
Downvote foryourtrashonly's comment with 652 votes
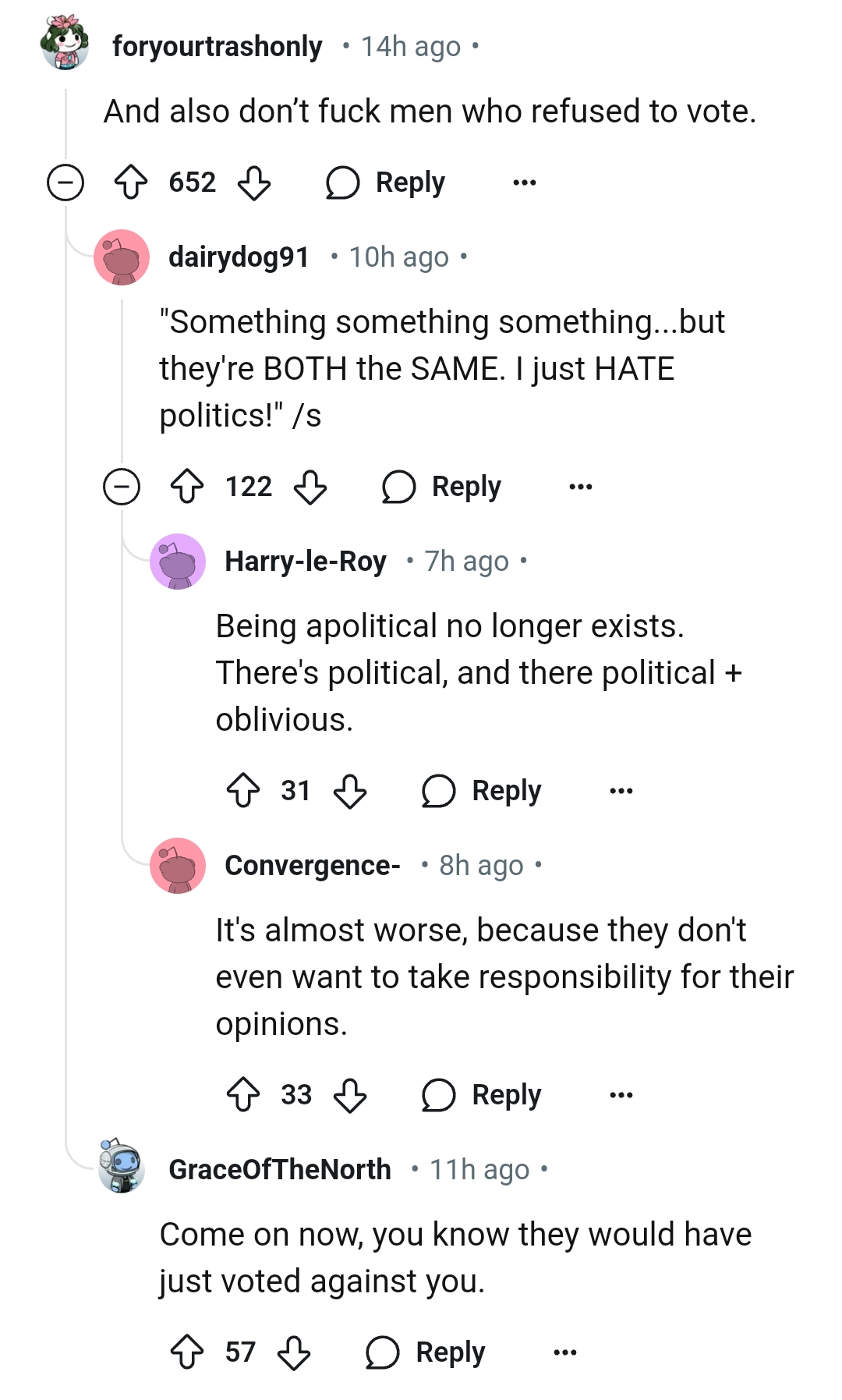click(x=254, y=183)
